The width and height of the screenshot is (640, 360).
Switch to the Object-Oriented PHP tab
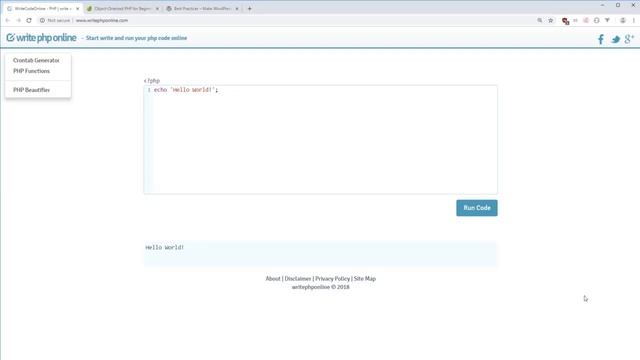[x=122, y=9]
